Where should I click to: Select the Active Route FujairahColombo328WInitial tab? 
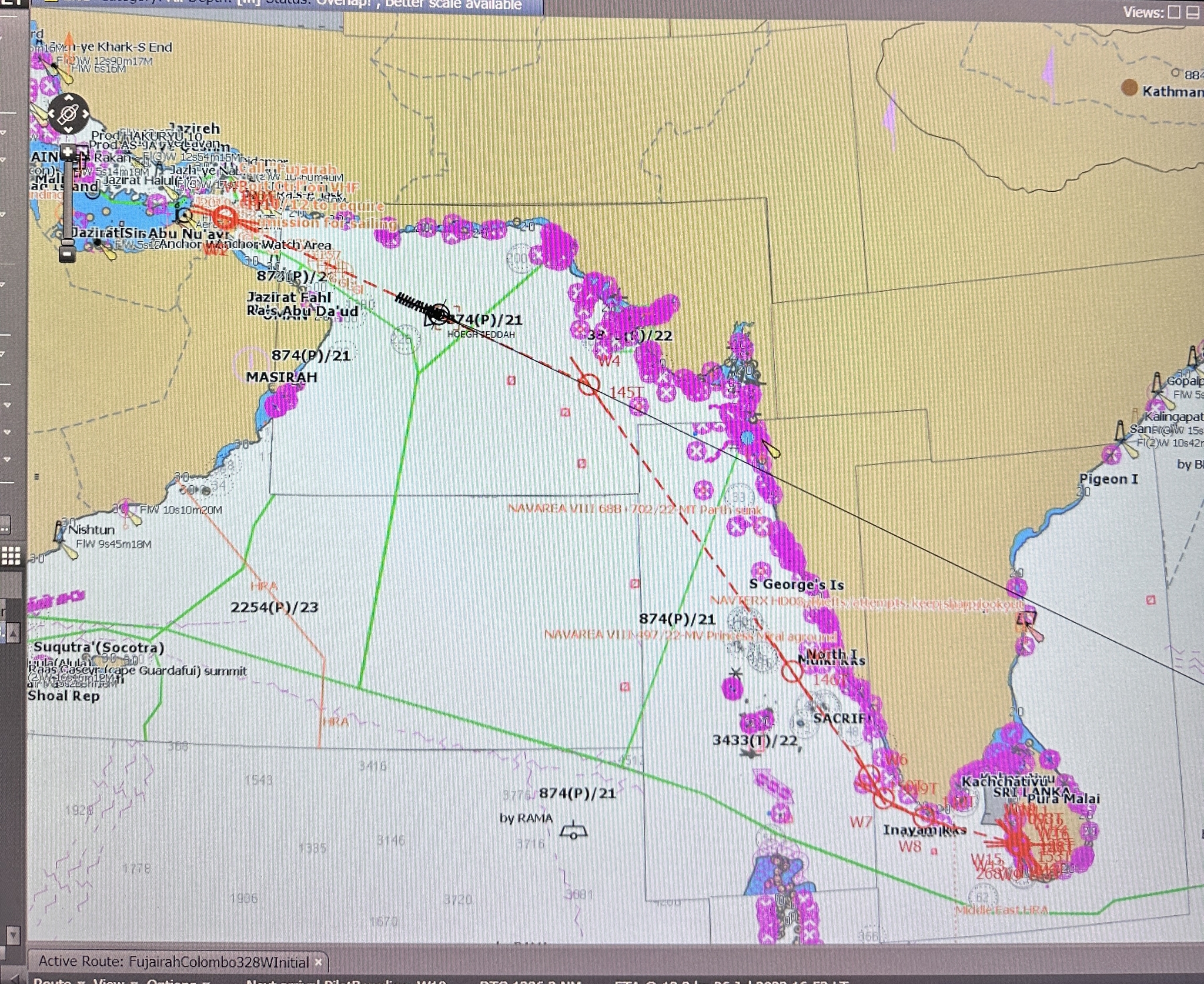pos(174,962)
